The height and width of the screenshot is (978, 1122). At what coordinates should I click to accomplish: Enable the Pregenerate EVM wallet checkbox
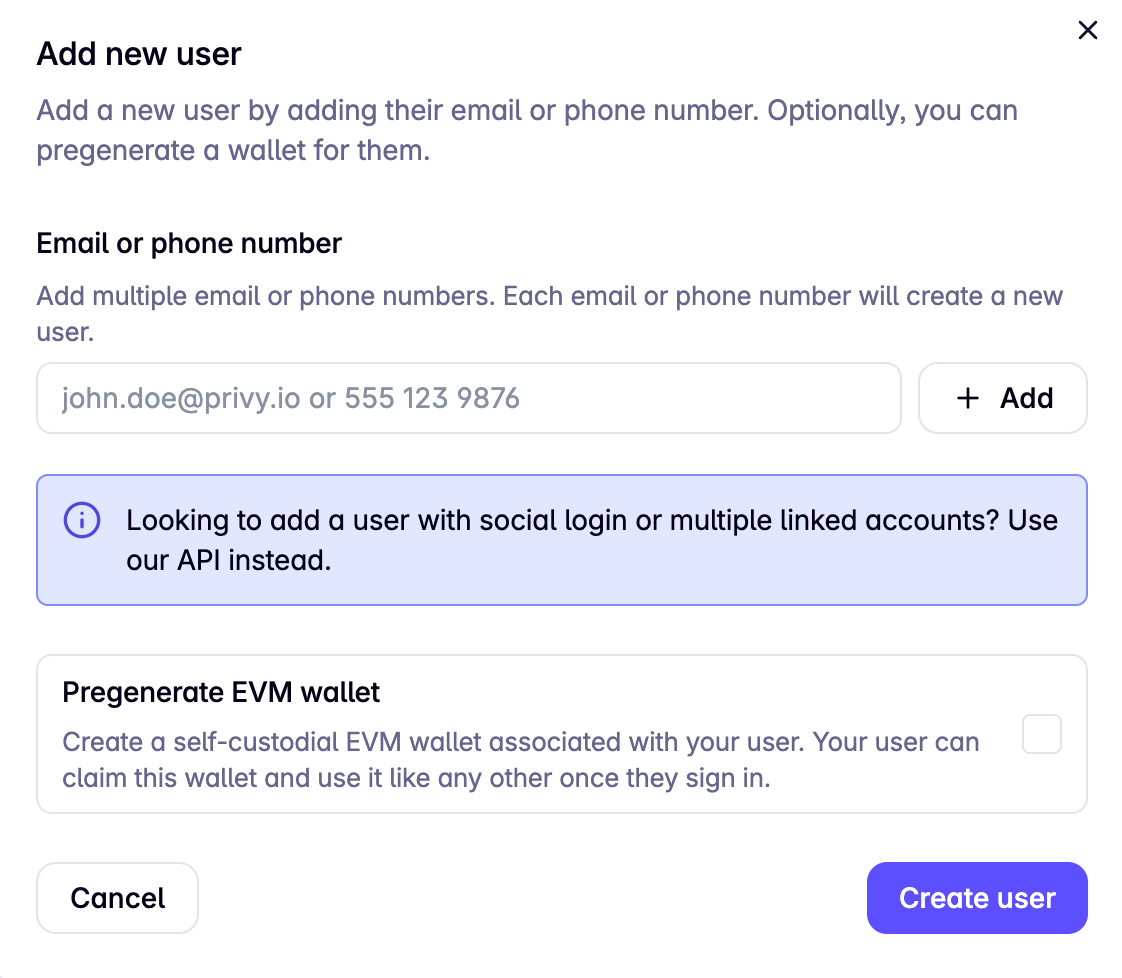coord(1041,734)
